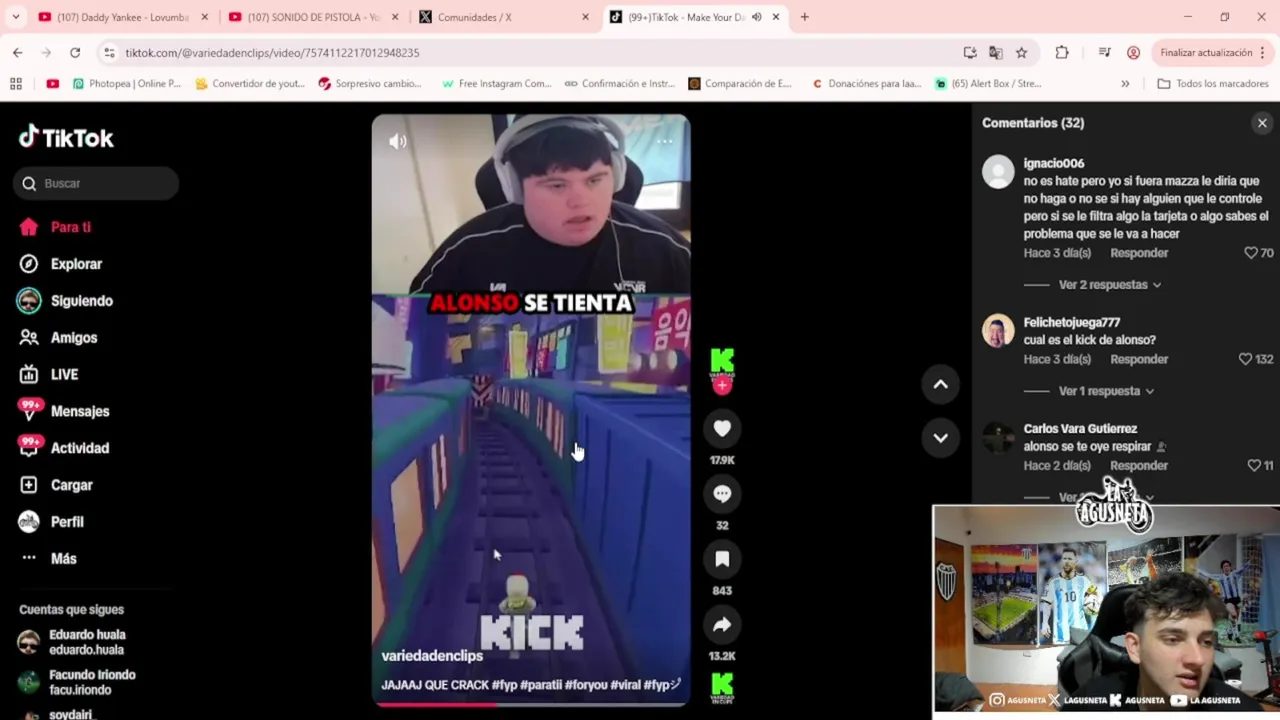Open Convertidor de yout... bookmark
Viewport: 1280px width, 720px height.
point(250,84)
